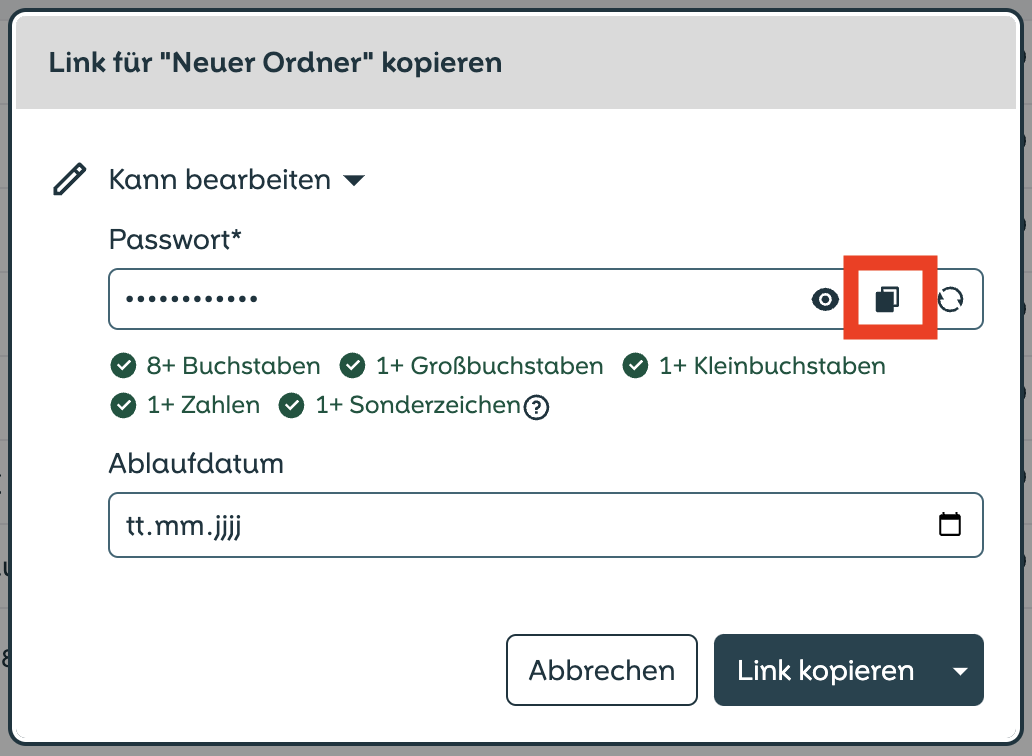This screenshot has height=756, width=1032.
Task: Click the 8+ Buchstaben checkmark
Action: click(123, 365)
